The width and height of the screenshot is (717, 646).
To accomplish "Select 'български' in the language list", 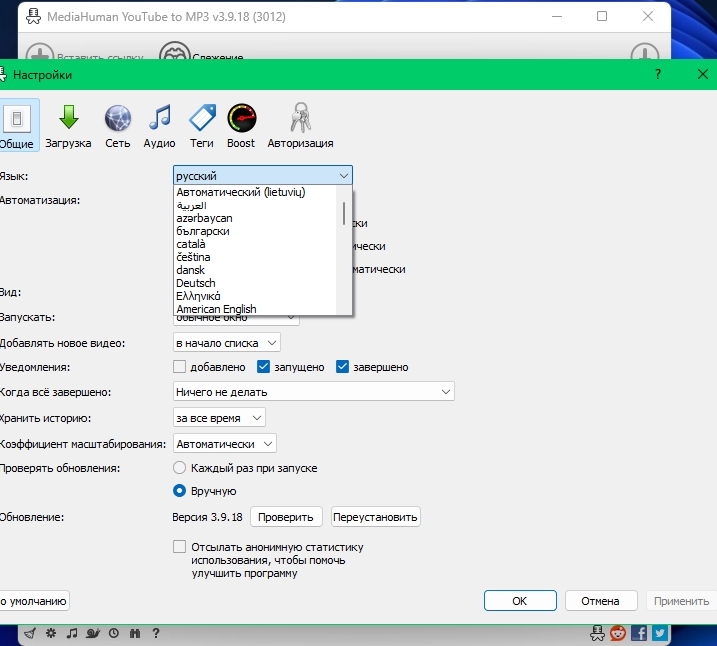I will [x=203, y=231].
